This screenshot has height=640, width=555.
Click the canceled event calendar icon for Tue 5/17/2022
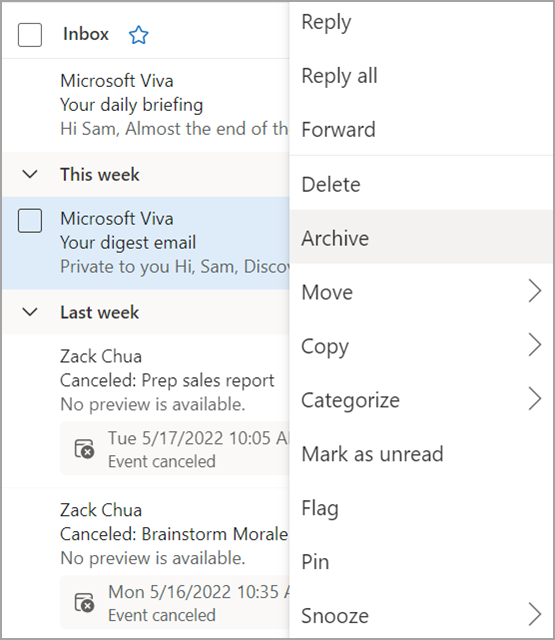pos(84,449)
